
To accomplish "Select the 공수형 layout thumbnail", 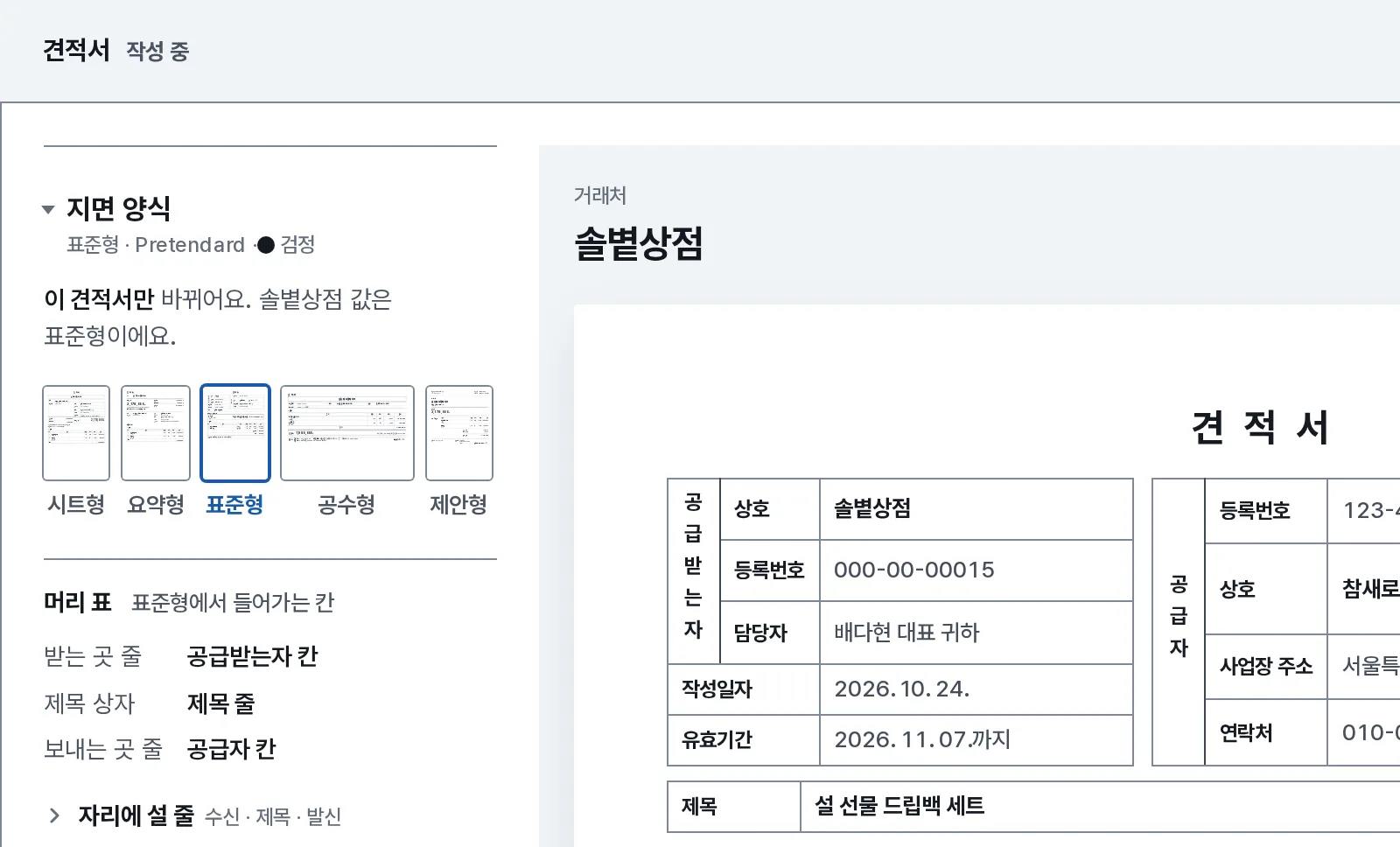I will pyautogui.click(x=347, y=433).
